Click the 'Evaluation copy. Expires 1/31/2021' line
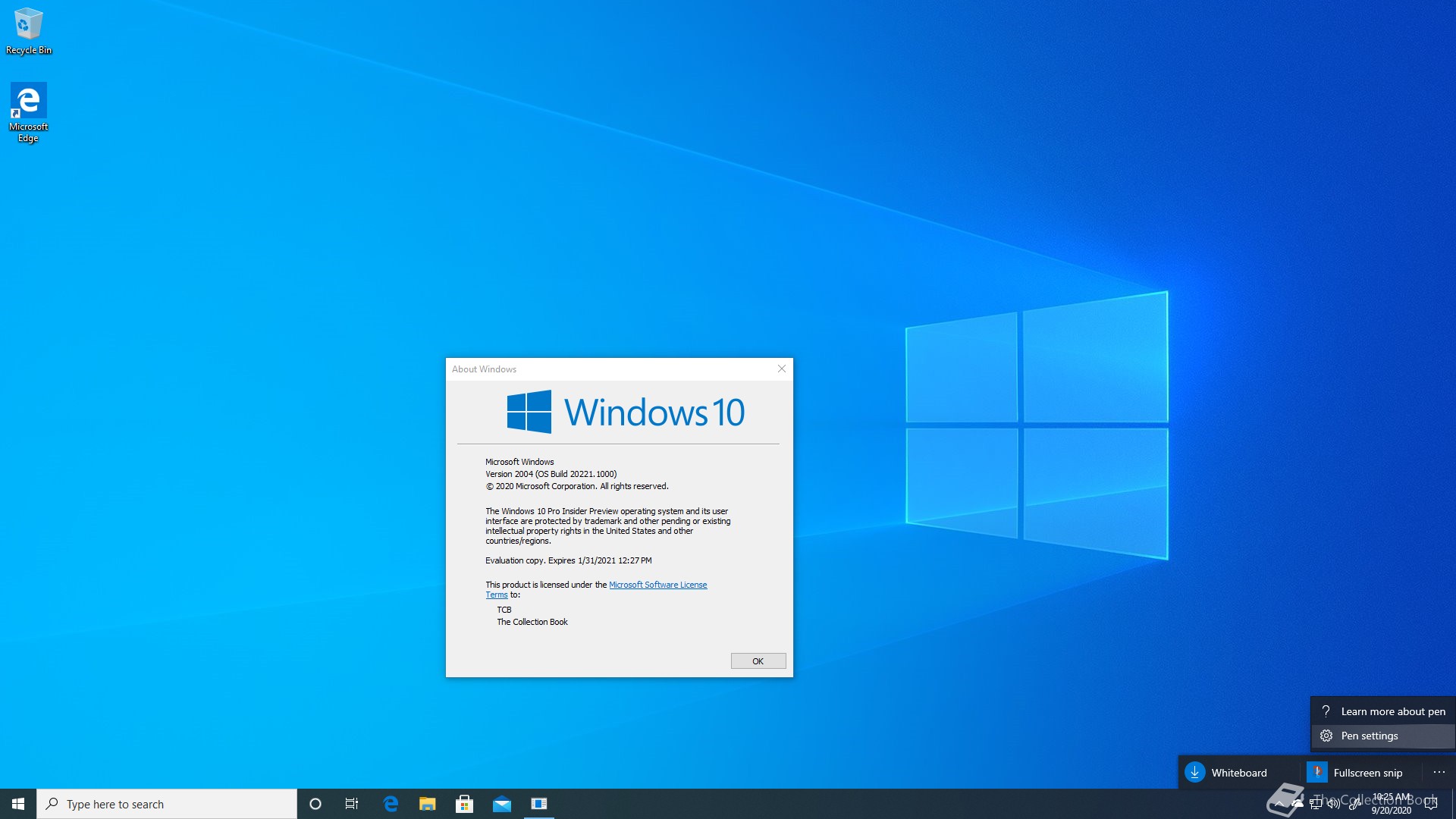 (x=569, y=560)
